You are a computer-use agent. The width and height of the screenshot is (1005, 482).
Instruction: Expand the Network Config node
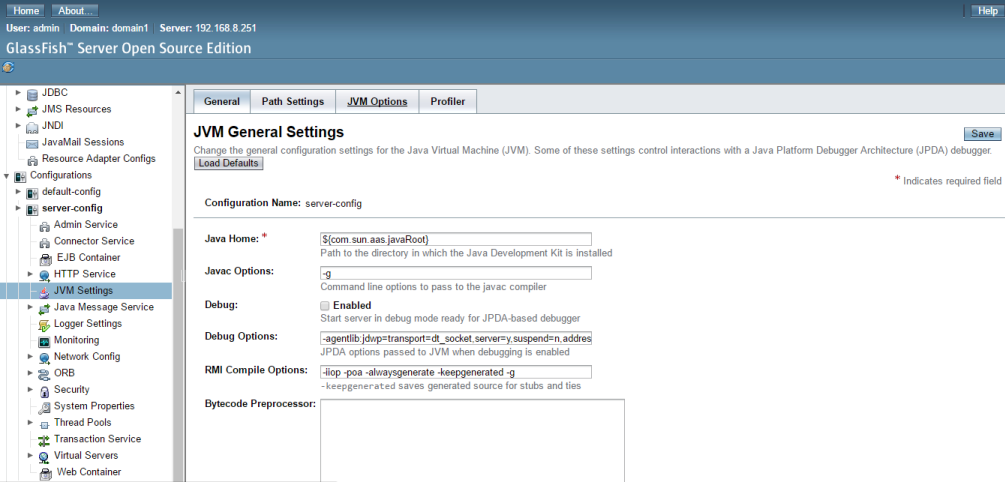[31, 356]
